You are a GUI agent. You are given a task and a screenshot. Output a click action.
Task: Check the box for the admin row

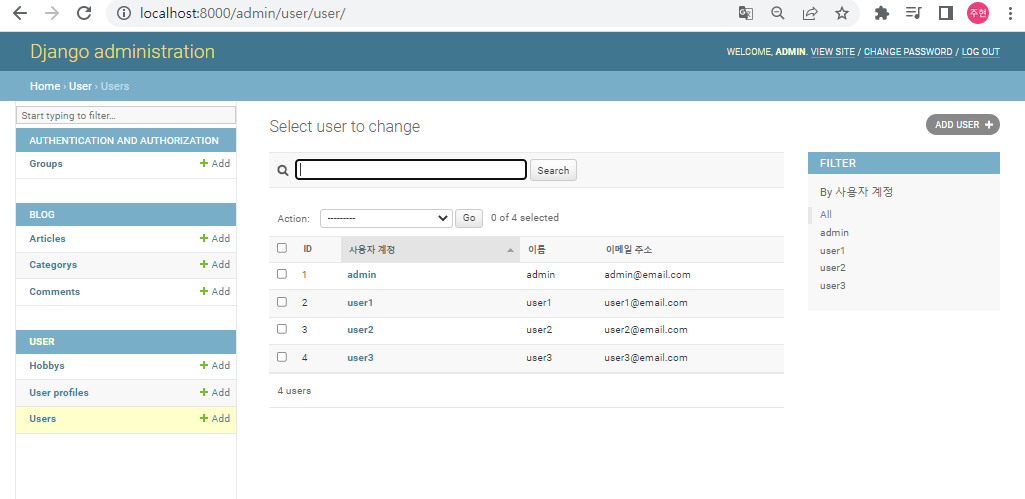click(282, 274)
